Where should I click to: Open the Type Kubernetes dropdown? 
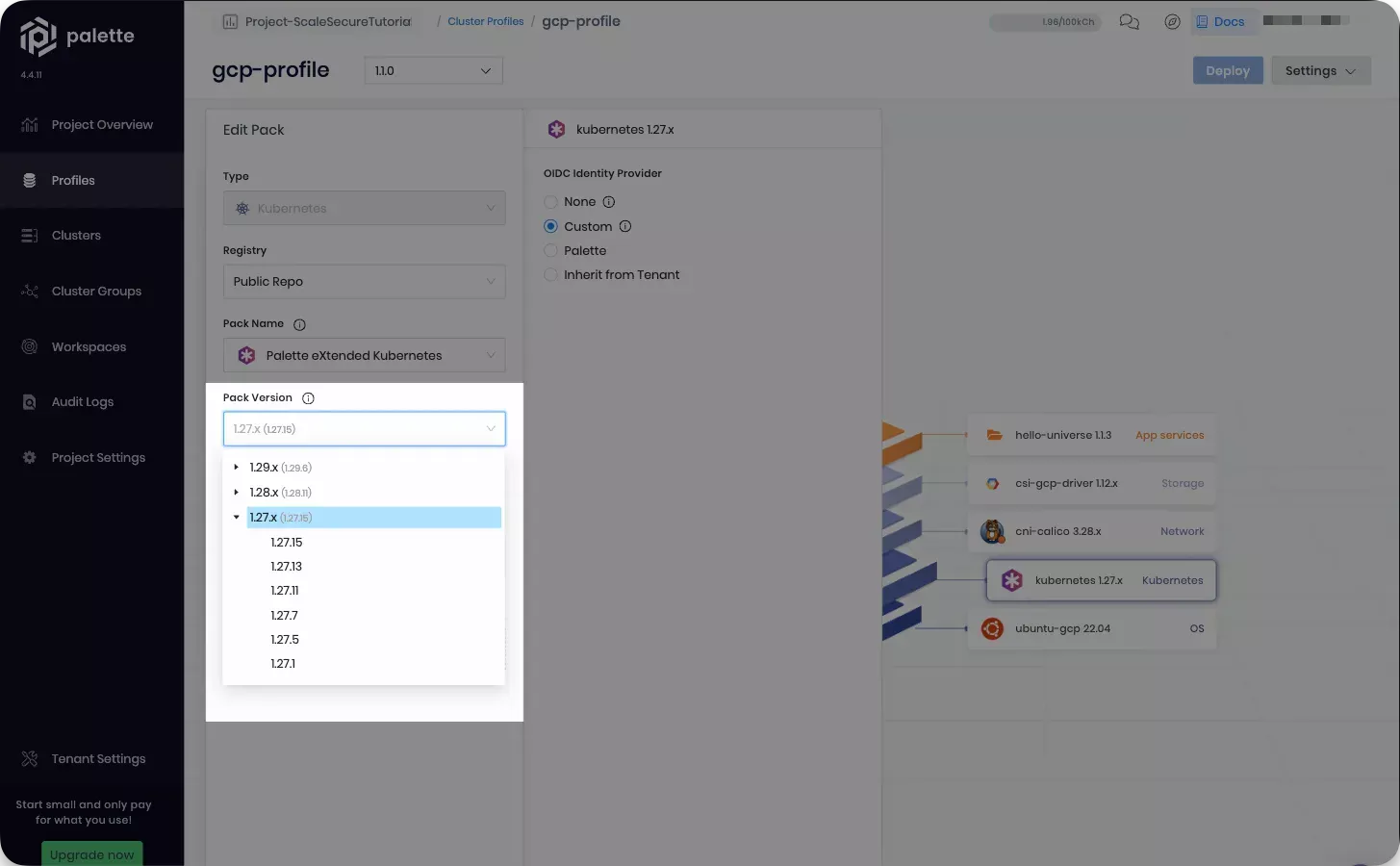click(x=364, y=208)
